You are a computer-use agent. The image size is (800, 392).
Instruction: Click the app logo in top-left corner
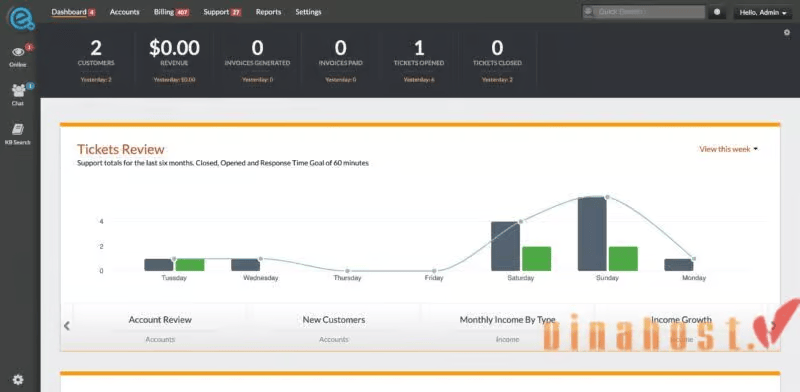point(20,17)
